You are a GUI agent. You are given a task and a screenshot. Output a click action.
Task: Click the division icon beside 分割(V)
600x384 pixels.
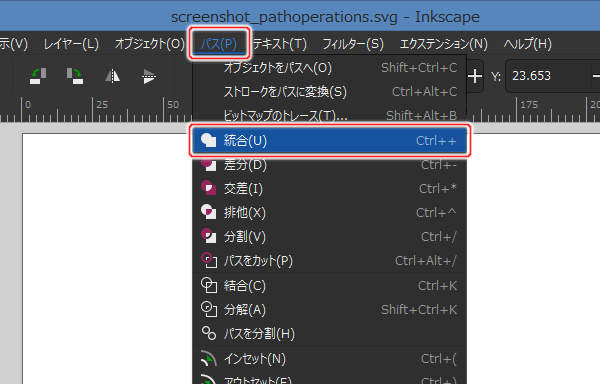click(209, 236)
